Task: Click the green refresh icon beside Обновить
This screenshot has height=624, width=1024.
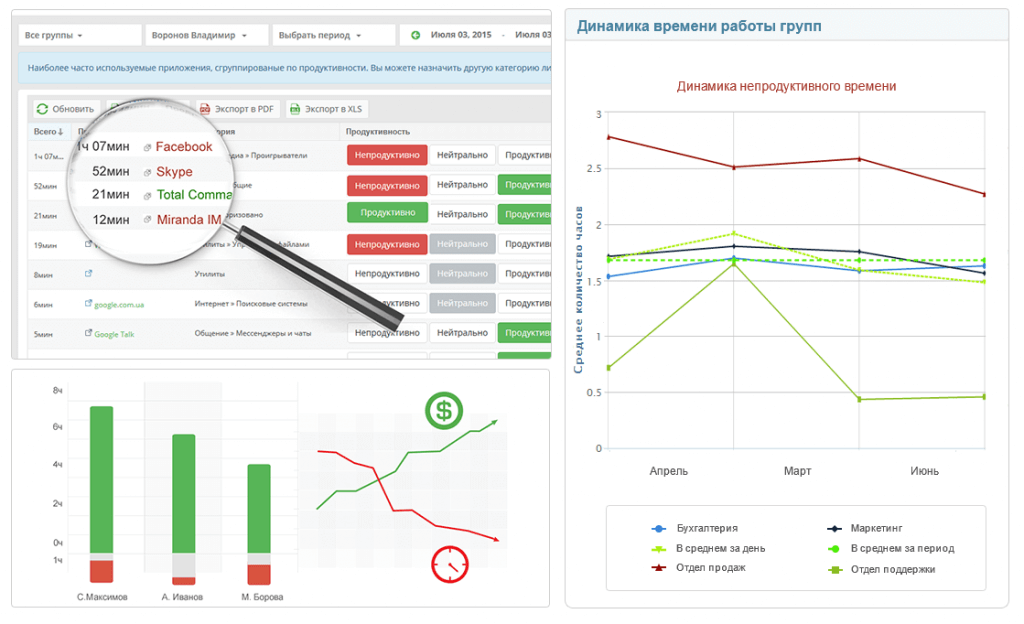Action: click(42, 109)
